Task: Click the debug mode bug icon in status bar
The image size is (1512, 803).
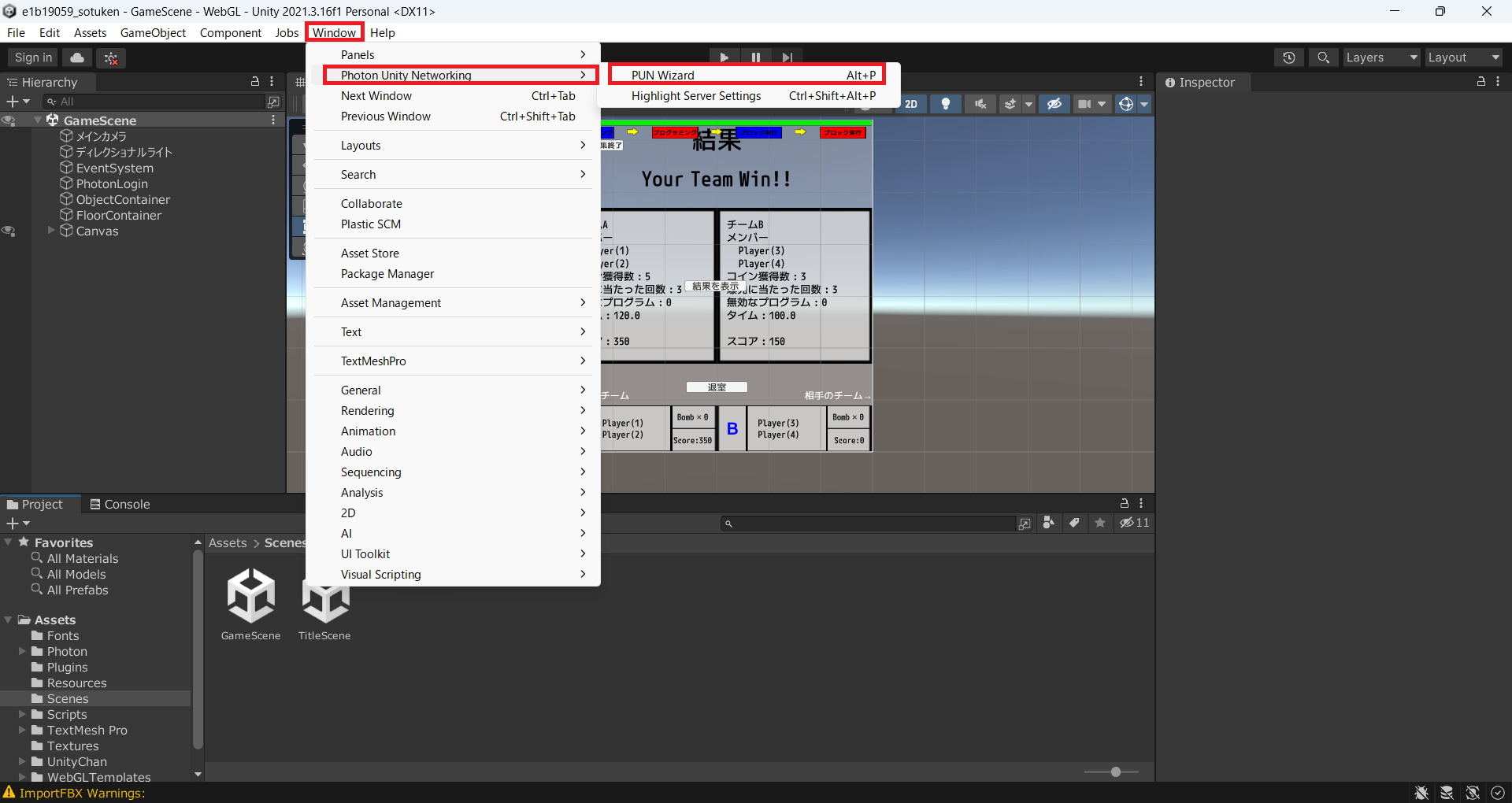Action: (x=1421, y=793)
